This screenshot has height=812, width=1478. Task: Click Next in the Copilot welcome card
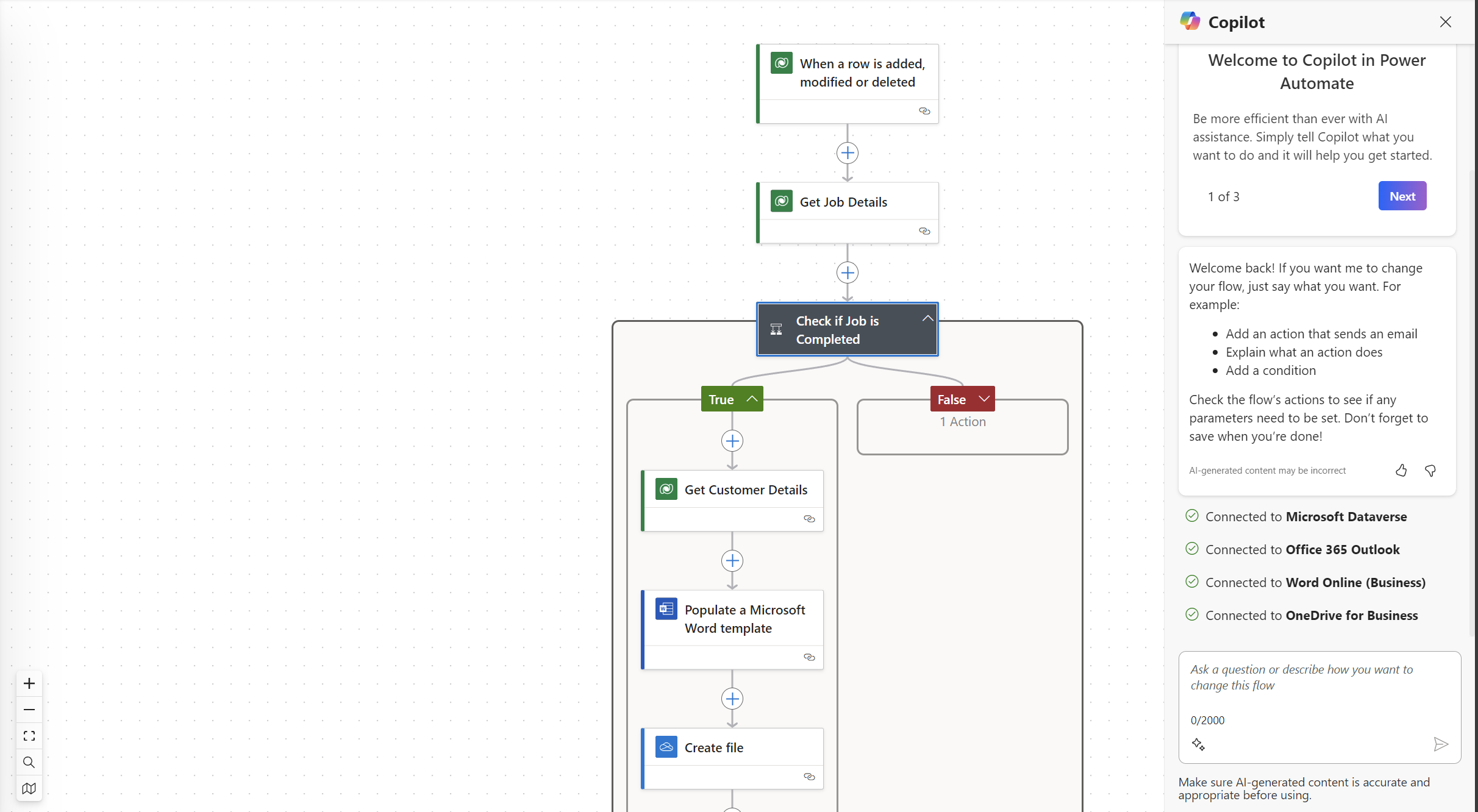1402,196
